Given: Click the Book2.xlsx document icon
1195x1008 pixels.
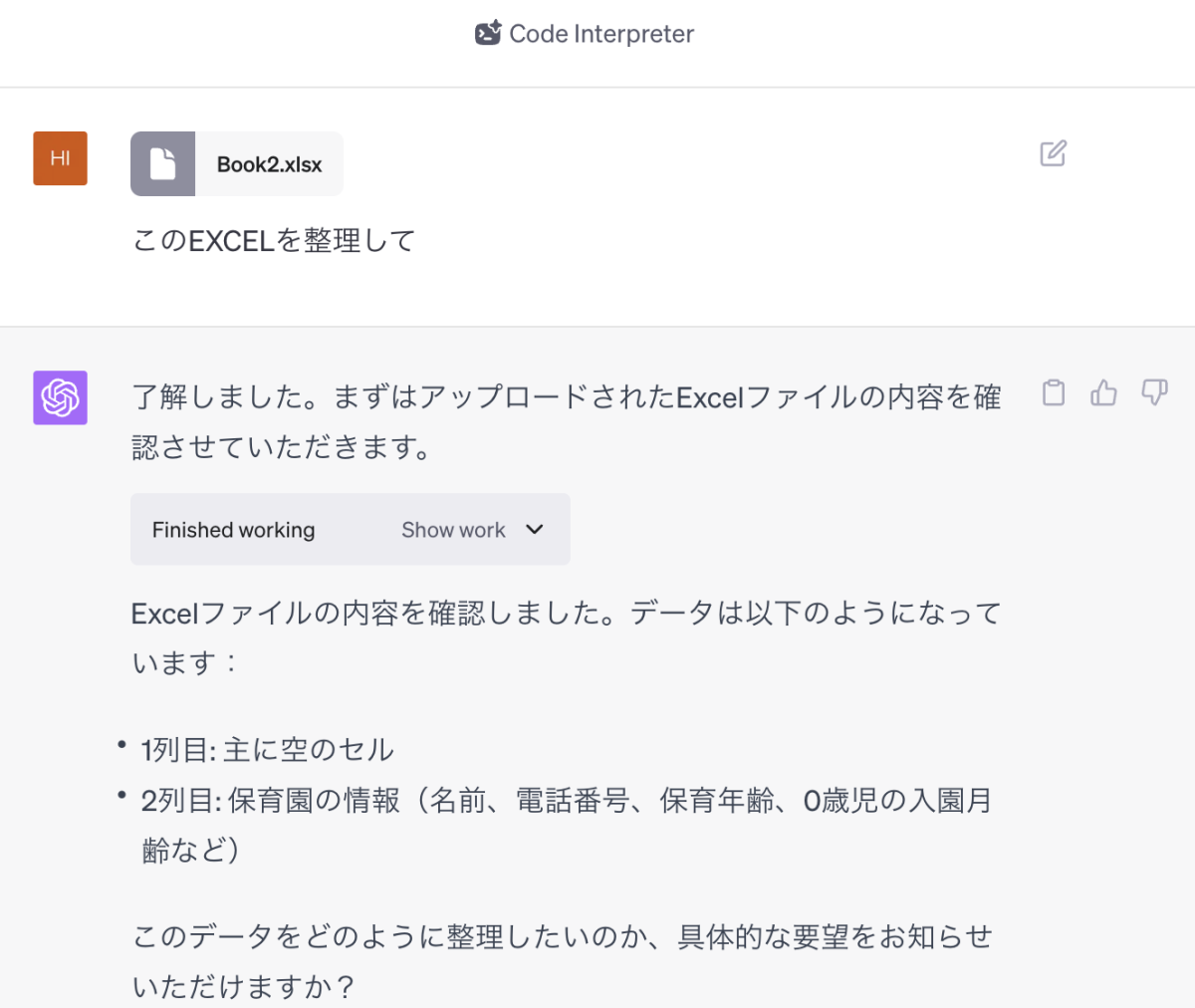Looking at the screenshot, I should pyautogui.click(x=163, y=164).
